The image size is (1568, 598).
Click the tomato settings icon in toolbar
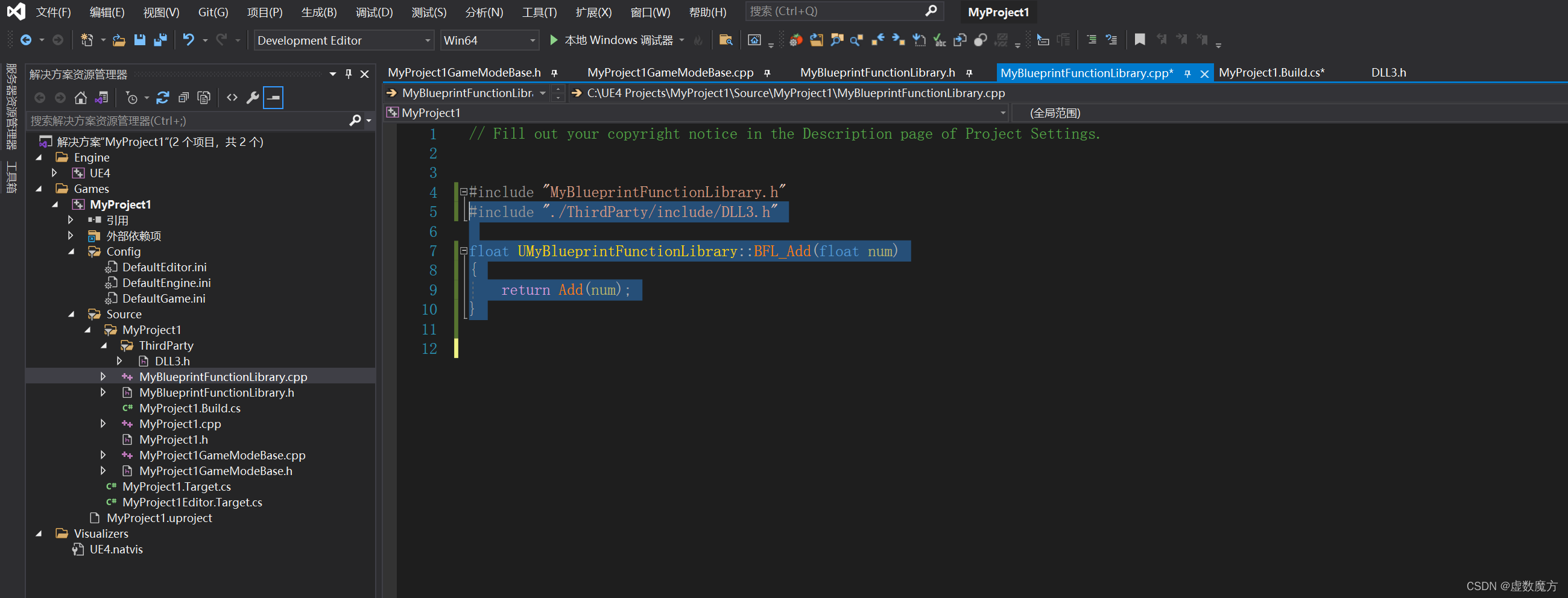point(795,40)
